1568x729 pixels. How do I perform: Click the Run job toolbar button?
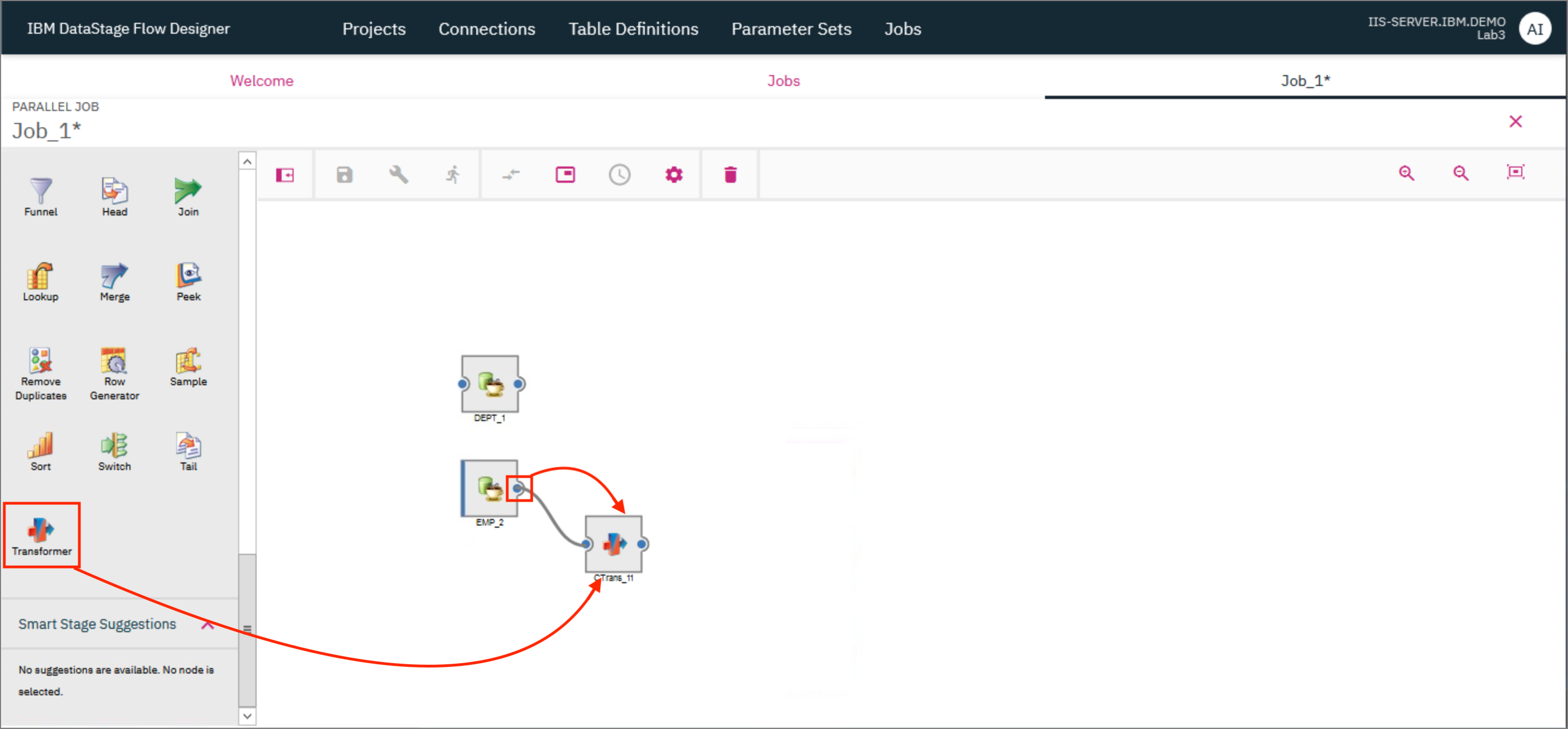pyautogui.click(x=450, y=175)
